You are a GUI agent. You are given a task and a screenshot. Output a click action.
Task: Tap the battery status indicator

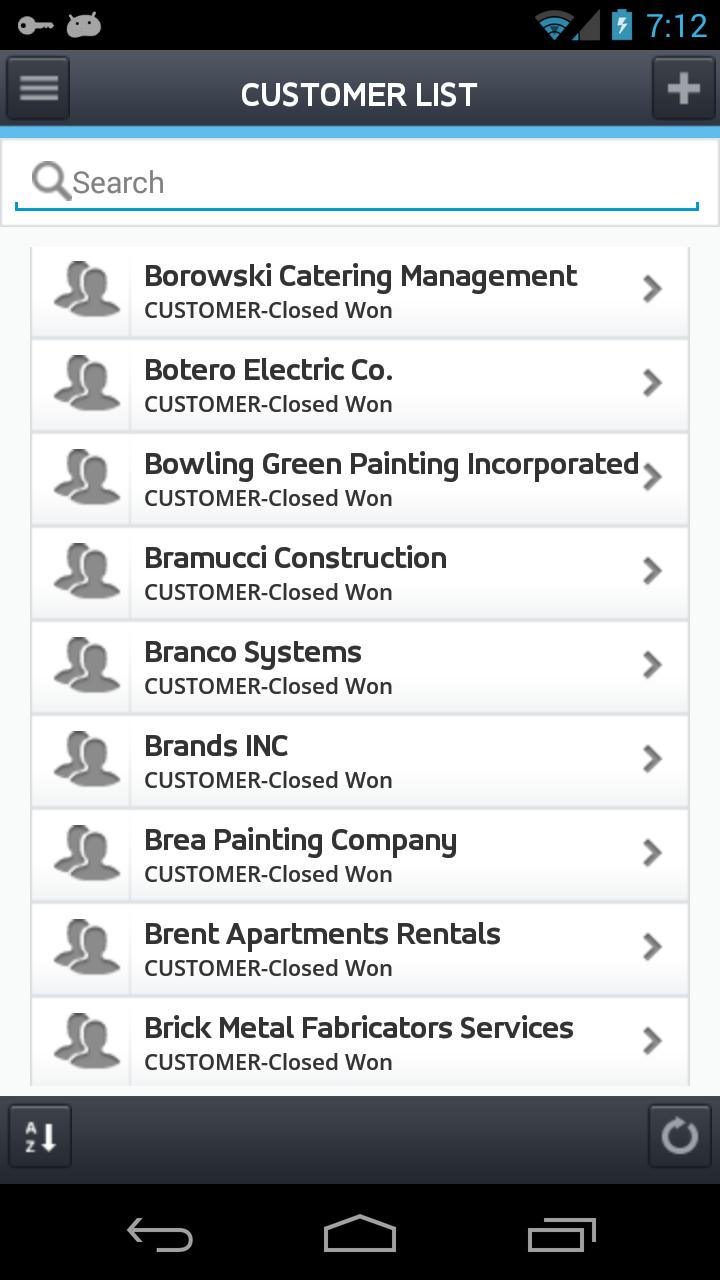[x=621, y=25]
